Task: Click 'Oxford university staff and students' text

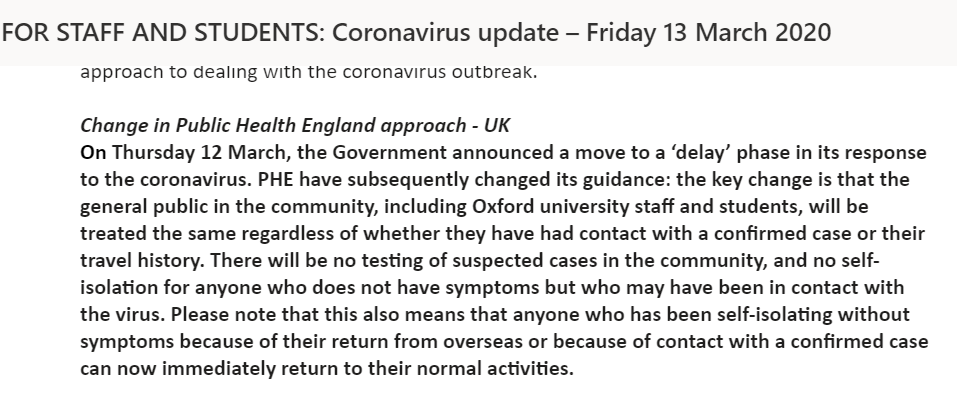Action: point(635,206)
